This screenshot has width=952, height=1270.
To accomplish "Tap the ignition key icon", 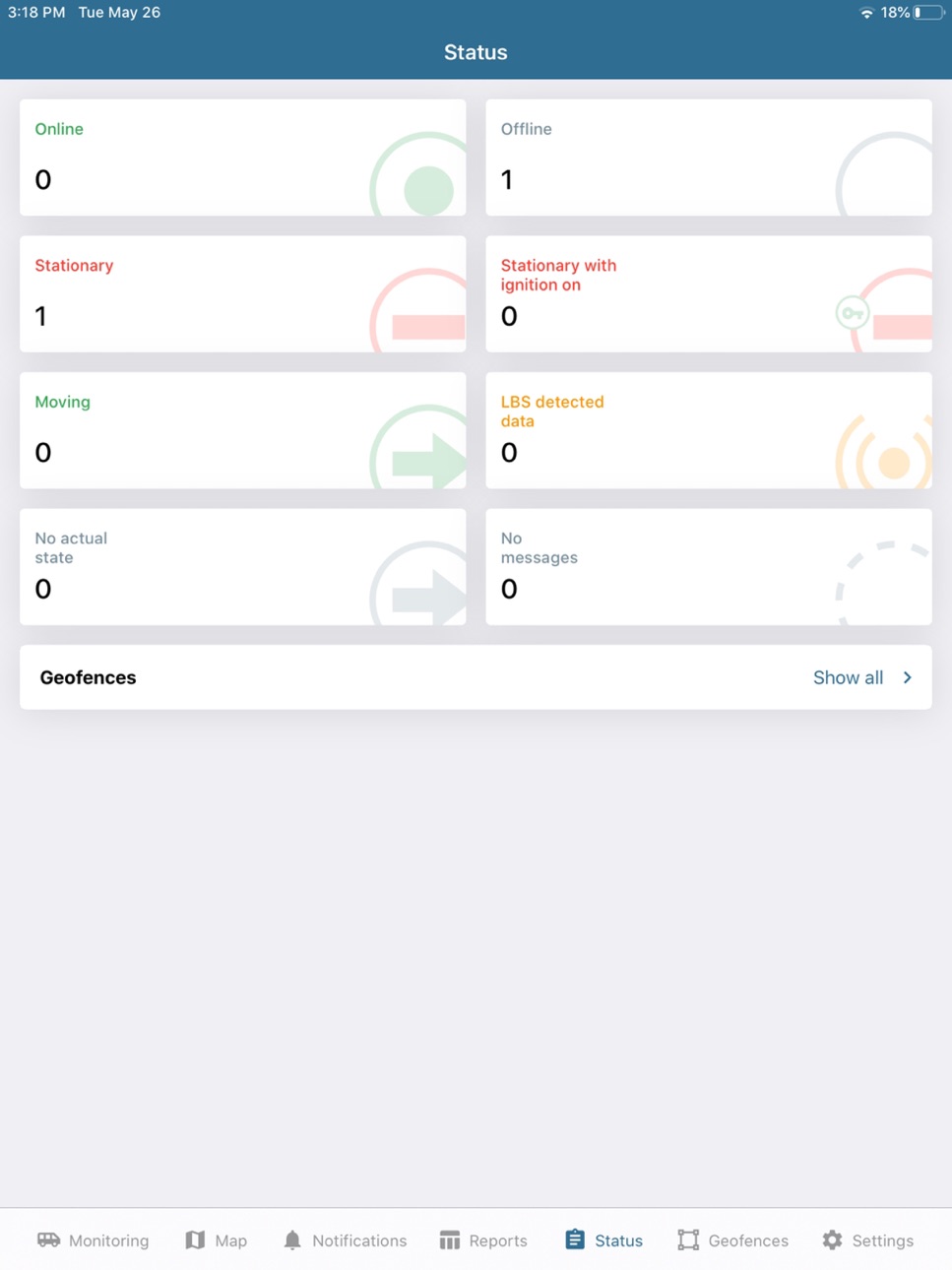I will tap(852, 313).
